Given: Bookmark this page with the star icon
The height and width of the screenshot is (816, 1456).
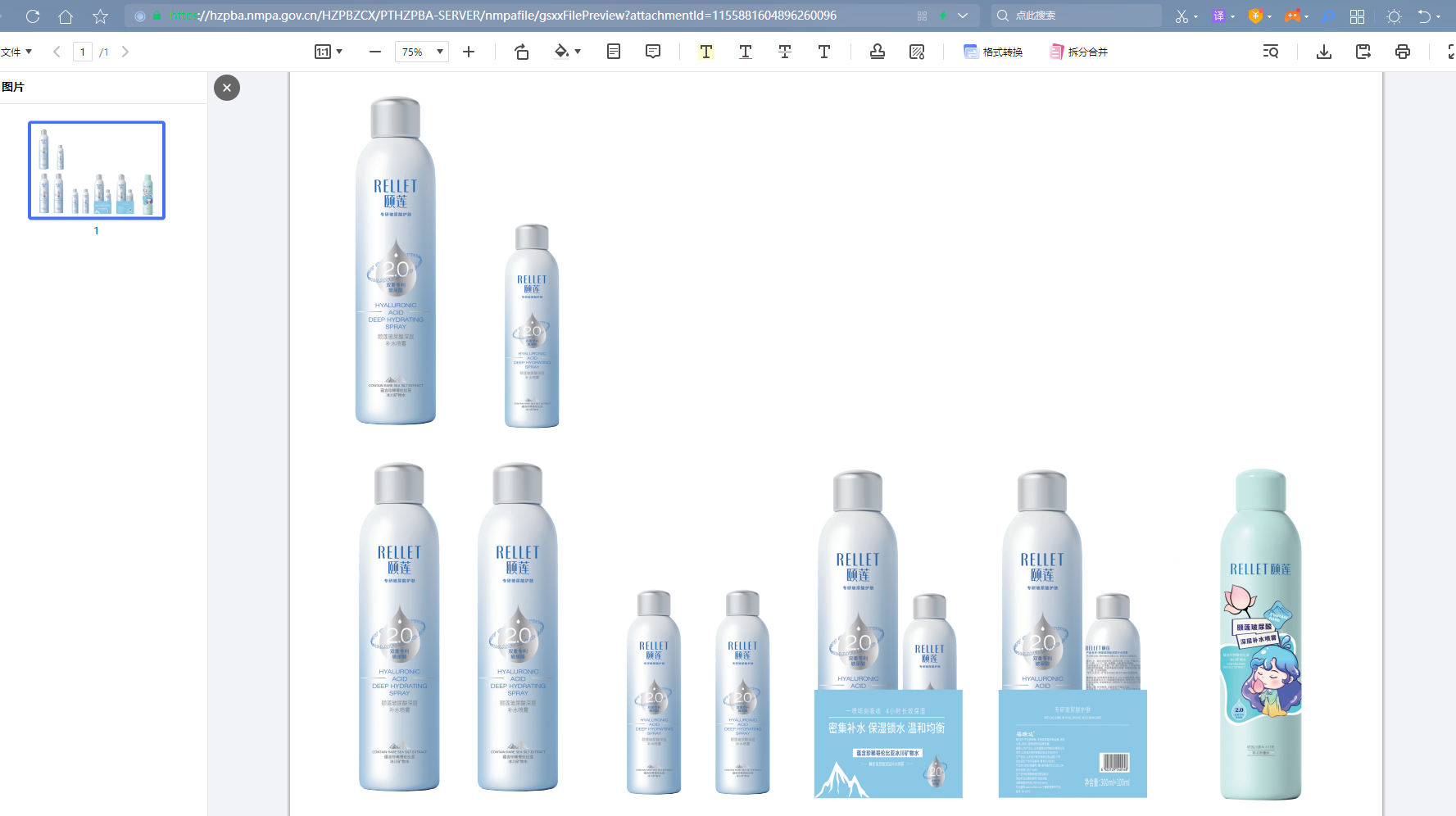Looking at the screenshot, I should (100, 16).
